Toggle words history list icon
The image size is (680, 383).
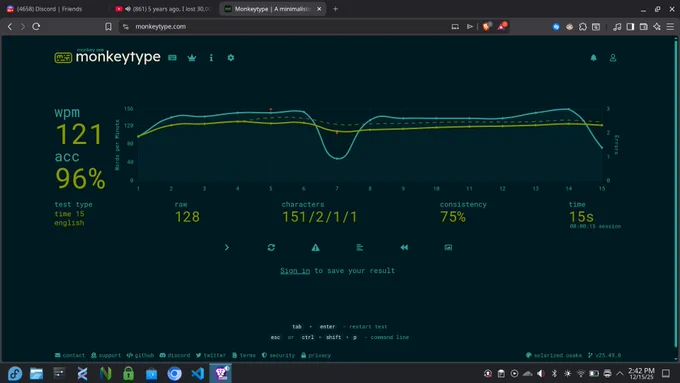pos(360,247)
